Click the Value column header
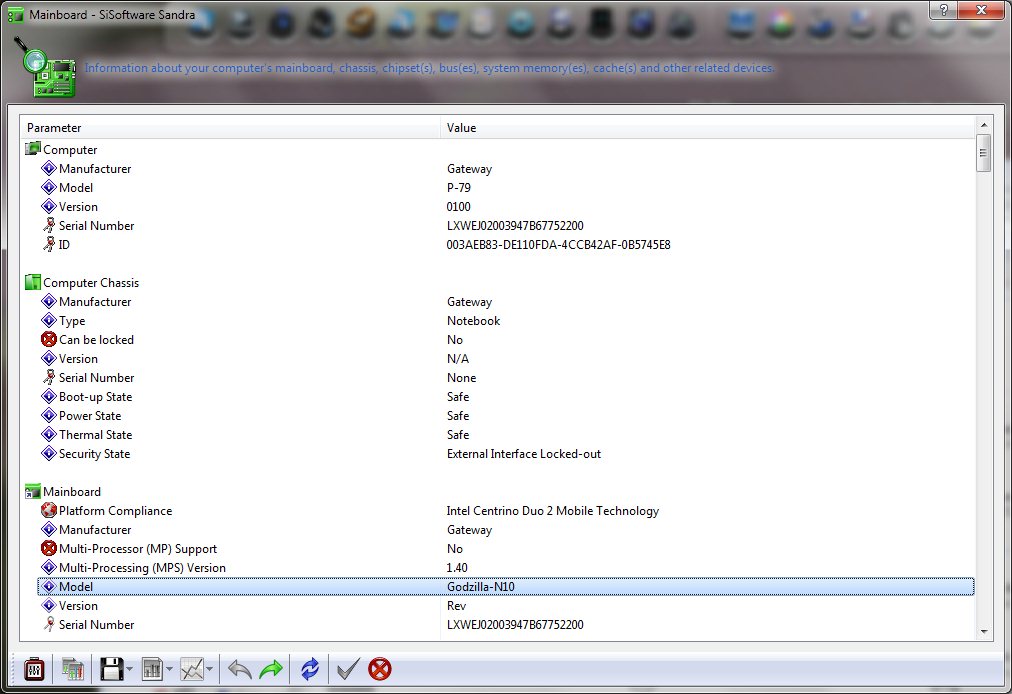Viewport: 1012px width, 694px height. (x=708, y=128)
